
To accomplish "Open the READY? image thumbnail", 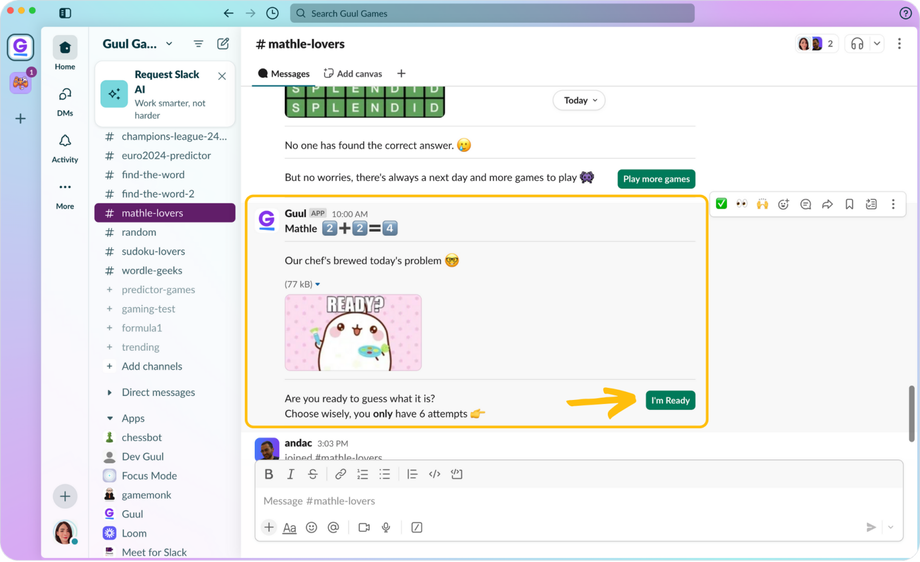I will pos(353,333).
